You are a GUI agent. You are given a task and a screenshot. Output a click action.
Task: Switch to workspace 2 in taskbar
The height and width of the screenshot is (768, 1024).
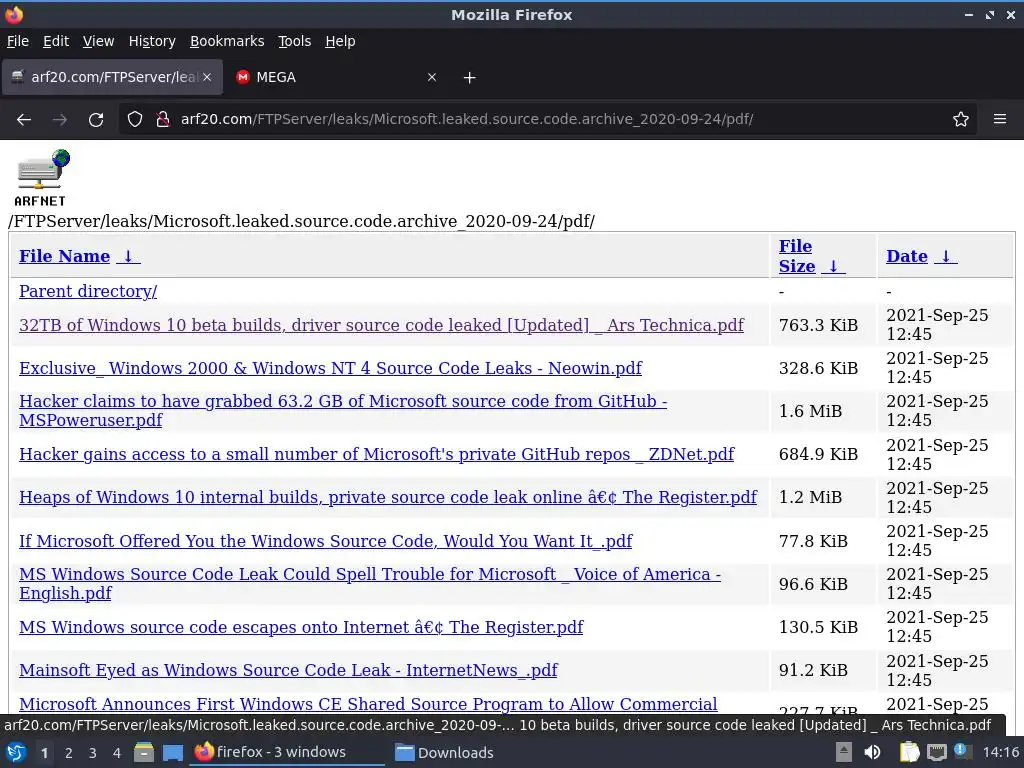pyautogui.click(x=68, y=753)
